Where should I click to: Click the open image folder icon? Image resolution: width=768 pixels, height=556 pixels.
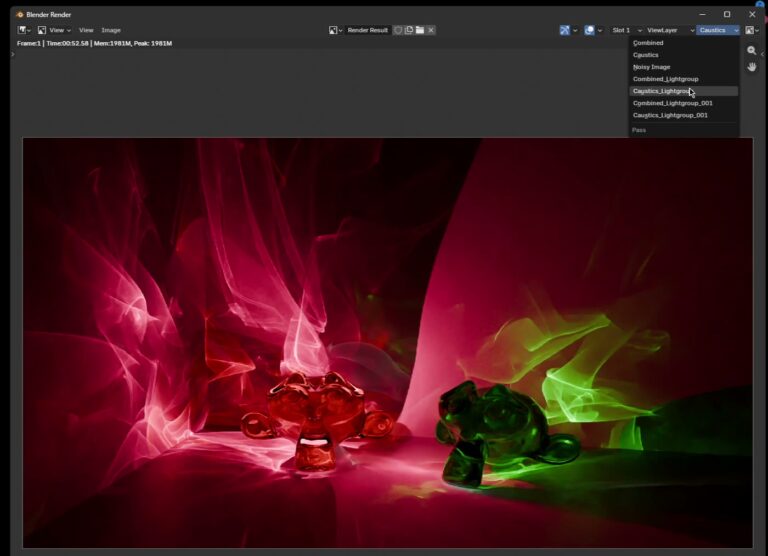pos(420,30)
